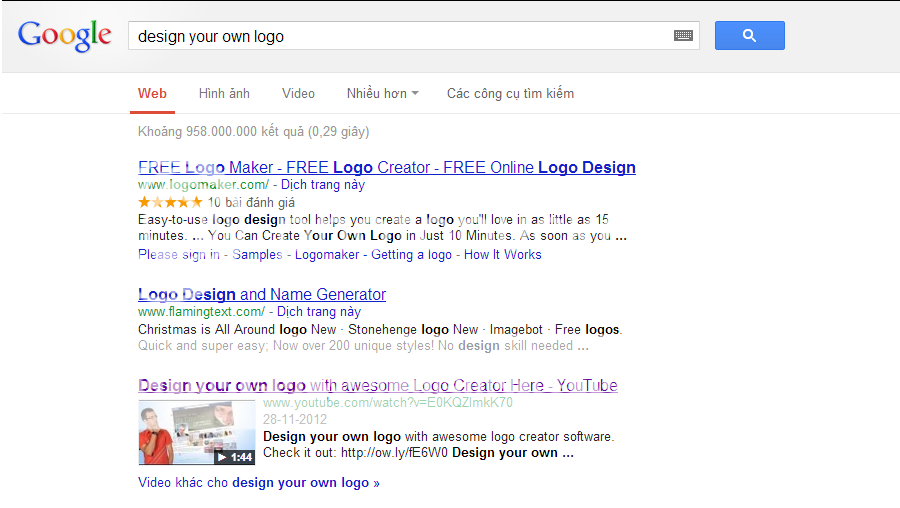Switch to the Hình ảnh tab
This screenshot has width=900, height=508.
click(x=224, y=94)
